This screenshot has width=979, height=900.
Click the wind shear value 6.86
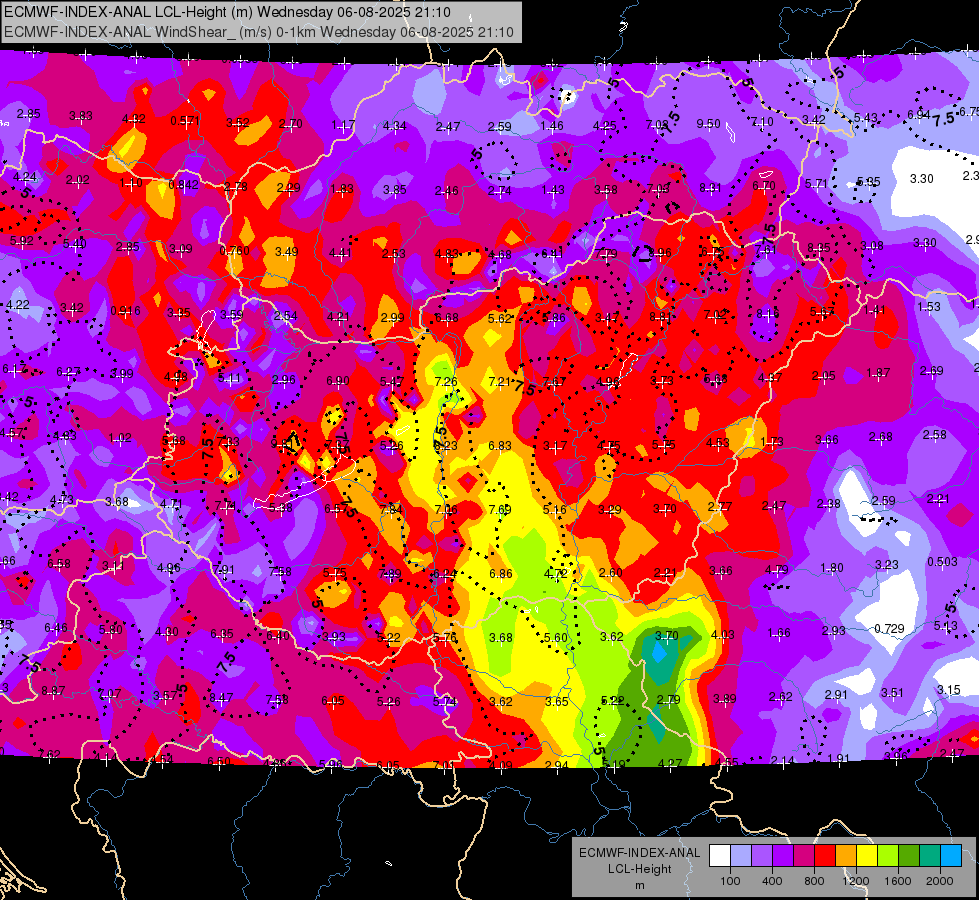(501, 573)
